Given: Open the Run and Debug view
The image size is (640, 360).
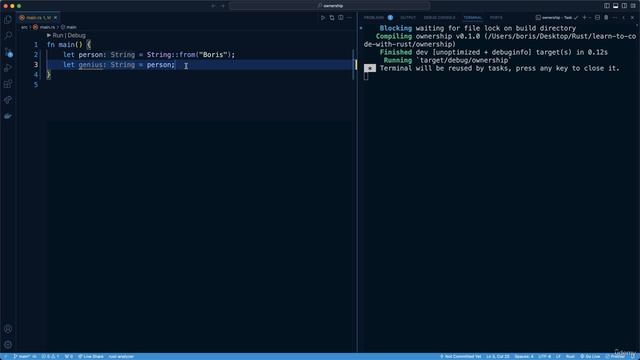Looking at the screenshot, I should tap(8, 68).
